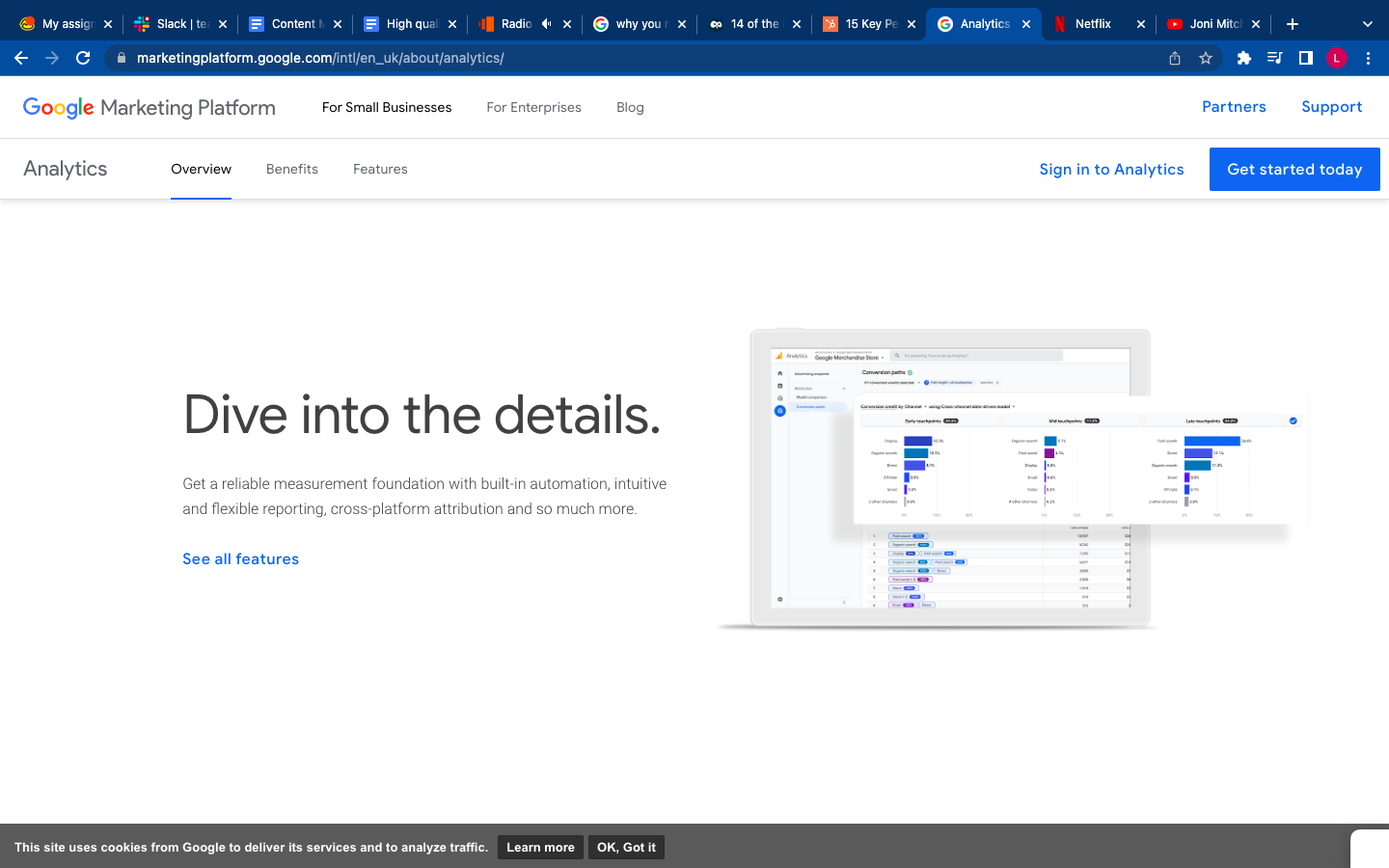The height and width of the screenshot is (868, 1389).
Task: Toggle the side panel icon
Action: tap(1305, 58)
